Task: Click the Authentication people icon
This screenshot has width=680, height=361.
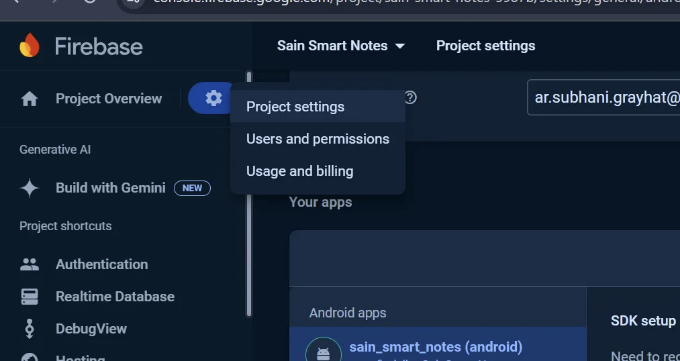Action: [x=29, y=264]
